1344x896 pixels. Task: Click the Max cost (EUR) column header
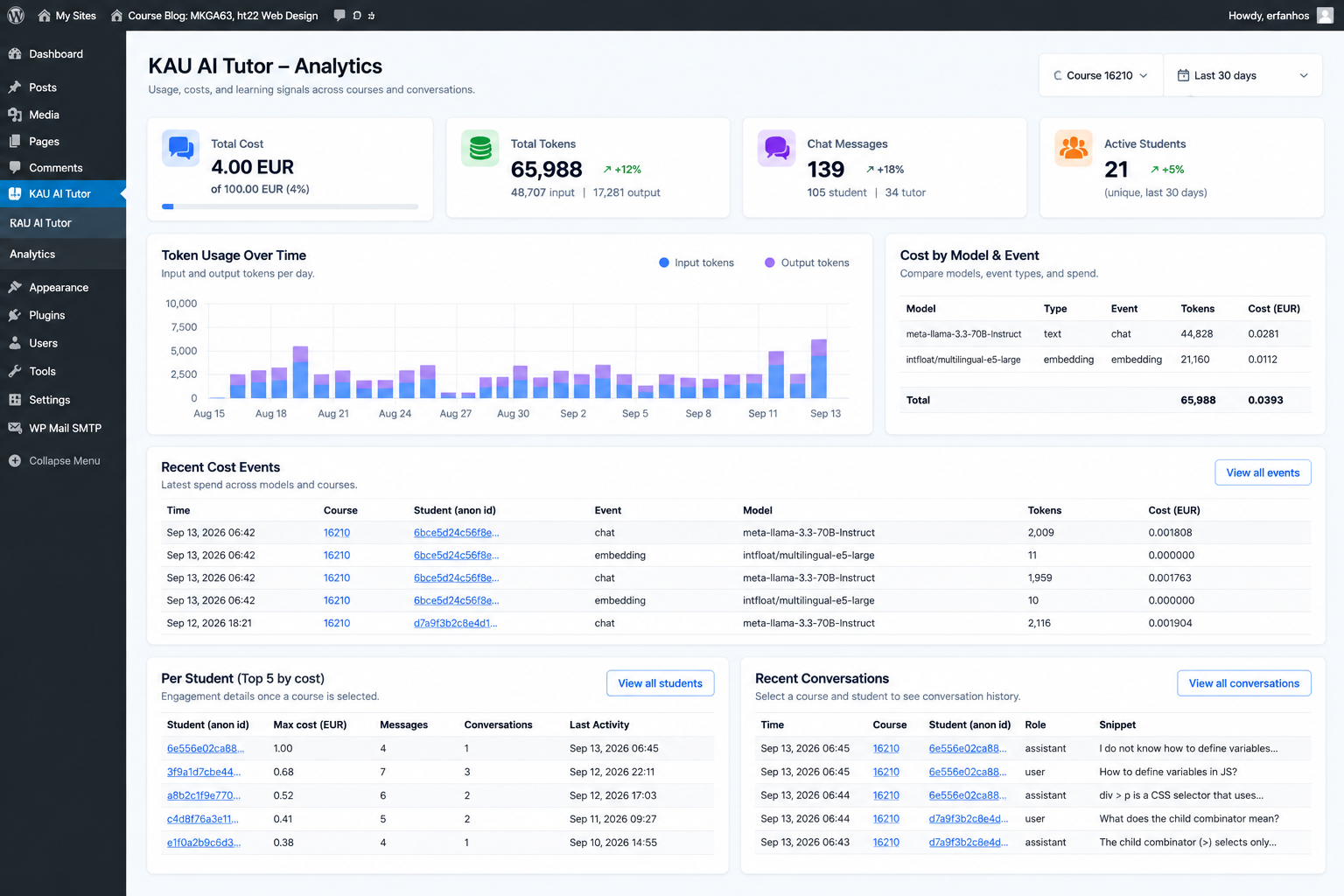[310, 724]
